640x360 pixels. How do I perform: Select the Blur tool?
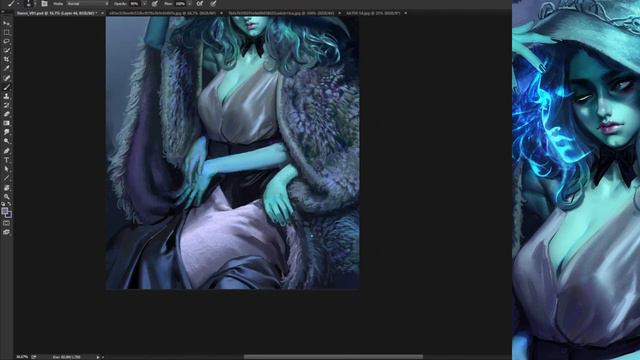7,132
